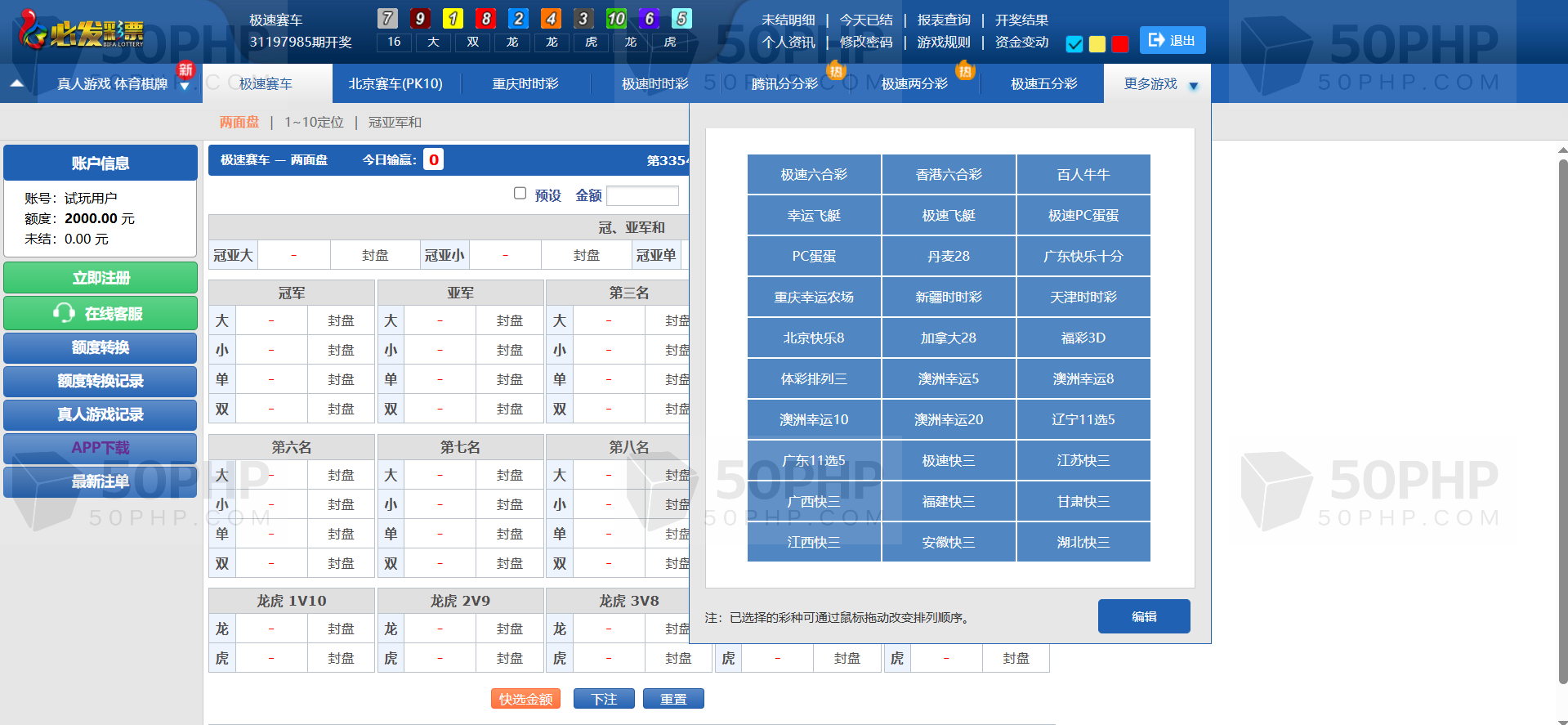Enable the 预设 checkbox
This screenshot has width=1568, height=725.
coord(520,194)
